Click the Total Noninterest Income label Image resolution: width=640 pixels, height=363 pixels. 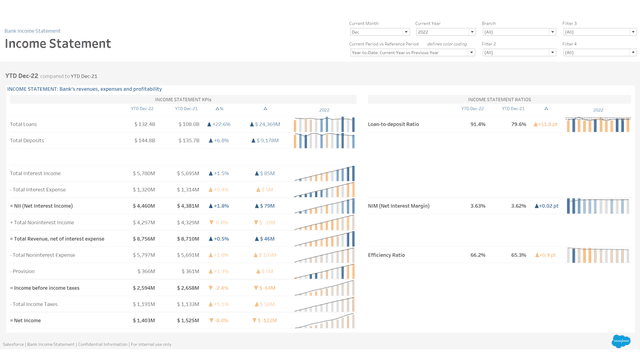[42, 223]
